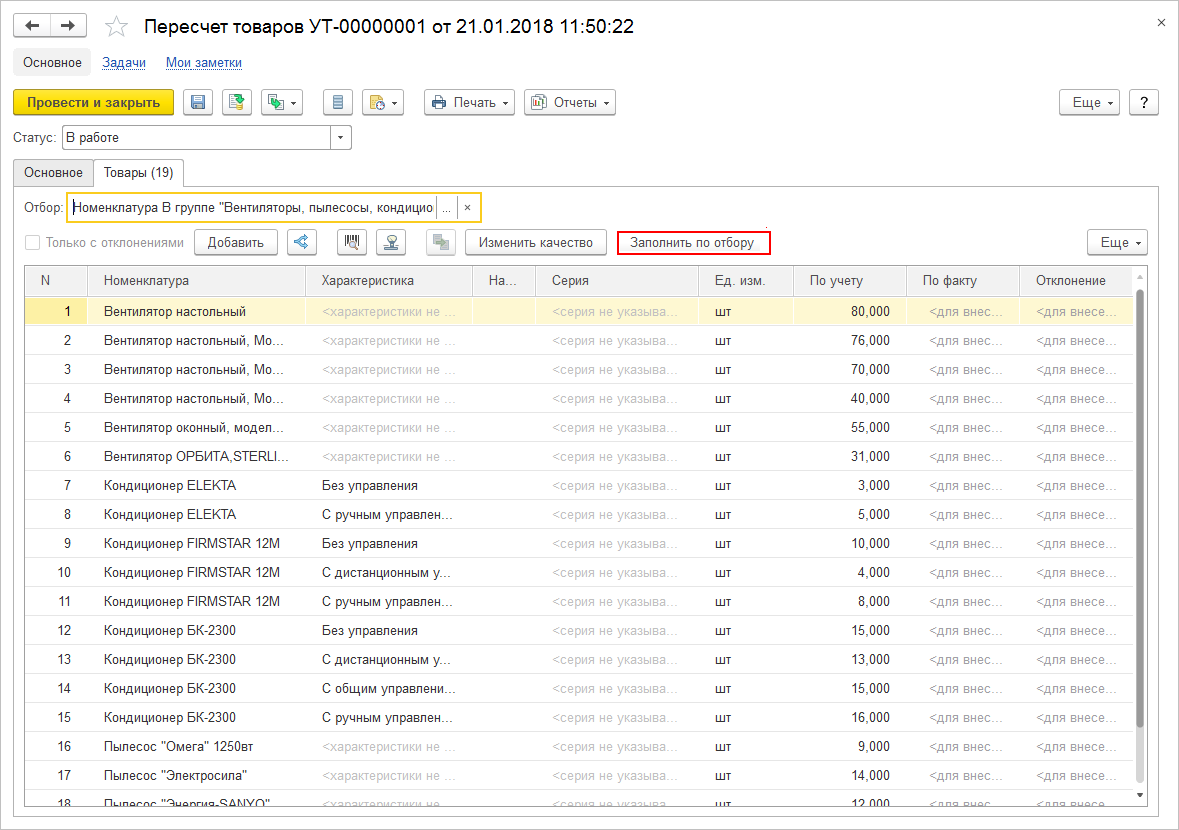This screenshot has width=1179, height=830.
Task: Click Заполнить по отбору button
Action: pyautogui.click(x=693, y=242)
